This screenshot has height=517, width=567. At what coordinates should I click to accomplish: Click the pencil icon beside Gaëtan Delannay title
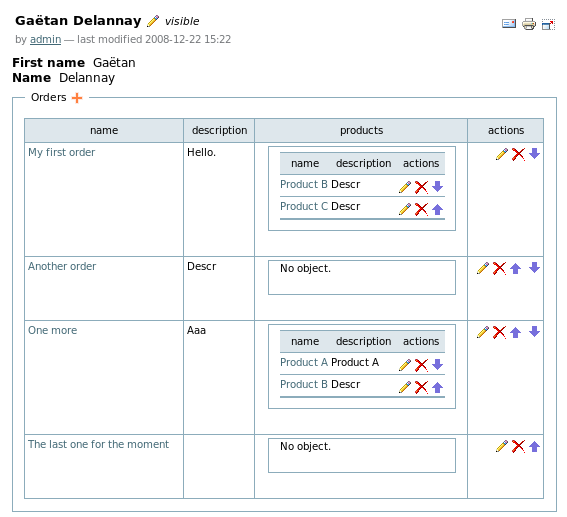(x=153, y=21)
